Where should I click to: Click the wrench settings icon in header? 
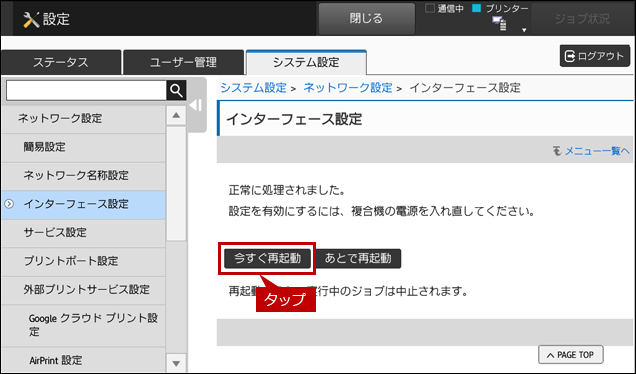[31, 19]
